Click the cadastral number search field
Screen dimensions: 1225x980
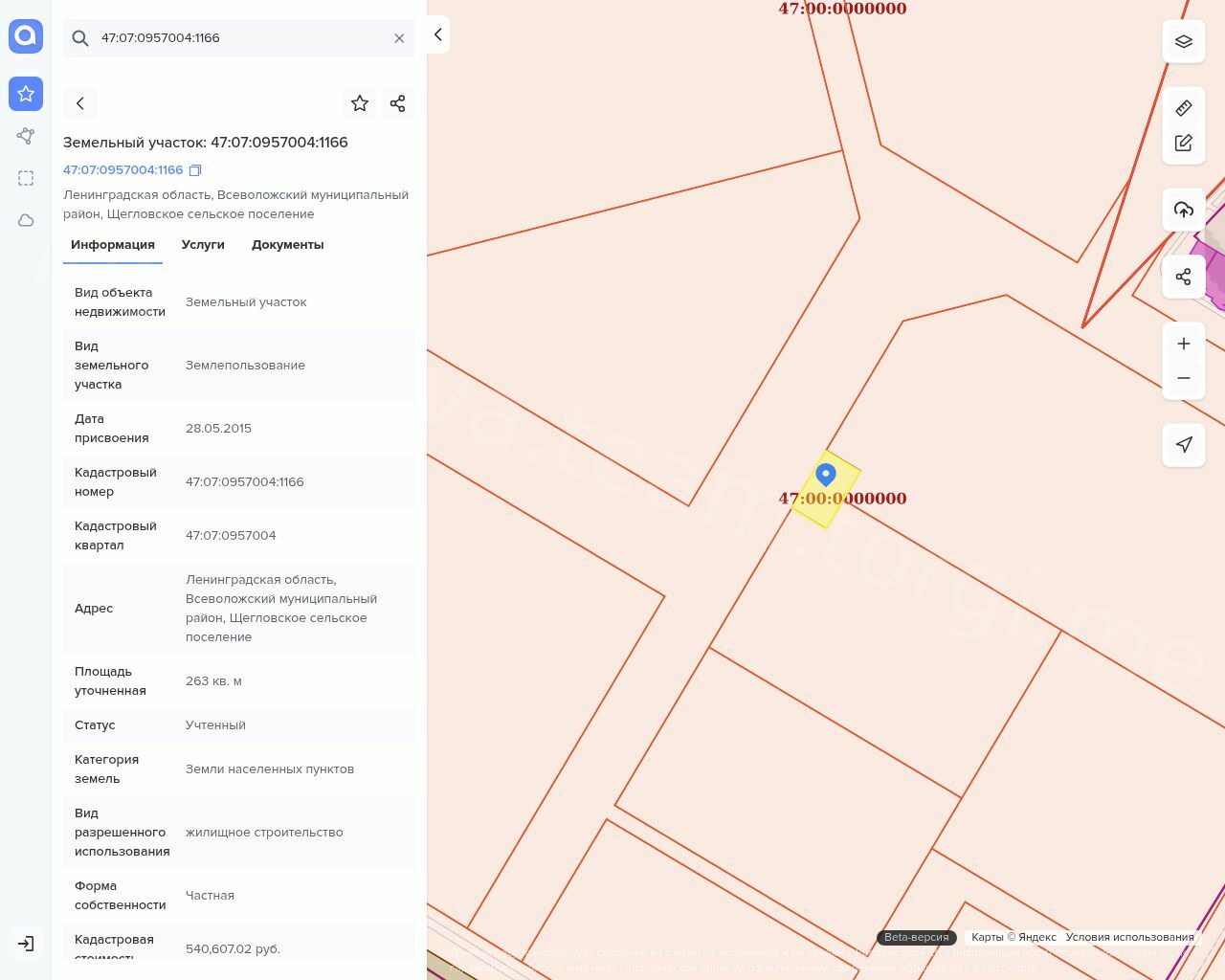tap(239, 38)
